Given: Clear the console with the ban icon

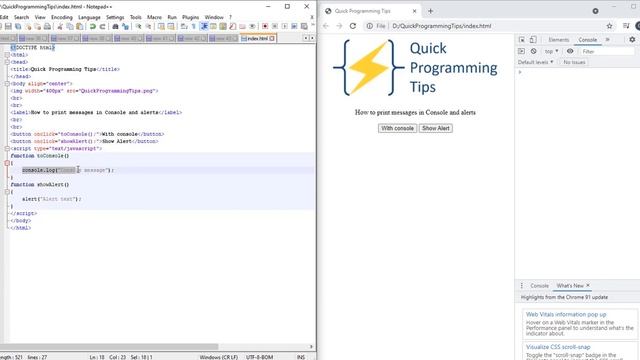Looking at the screenshot, I should (533, 51).
